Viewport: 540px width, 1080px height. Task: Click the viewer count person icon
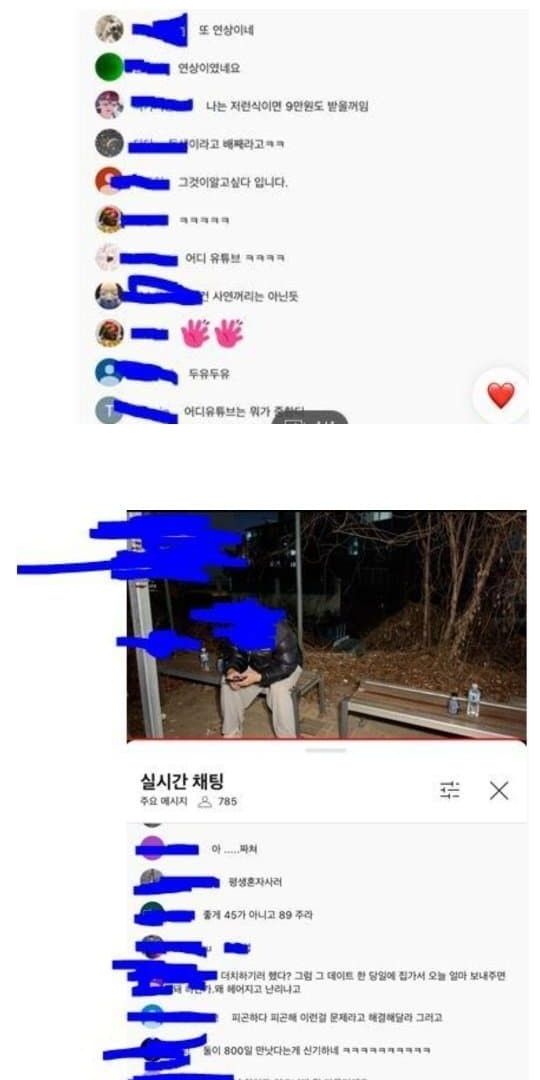point(205,802)
